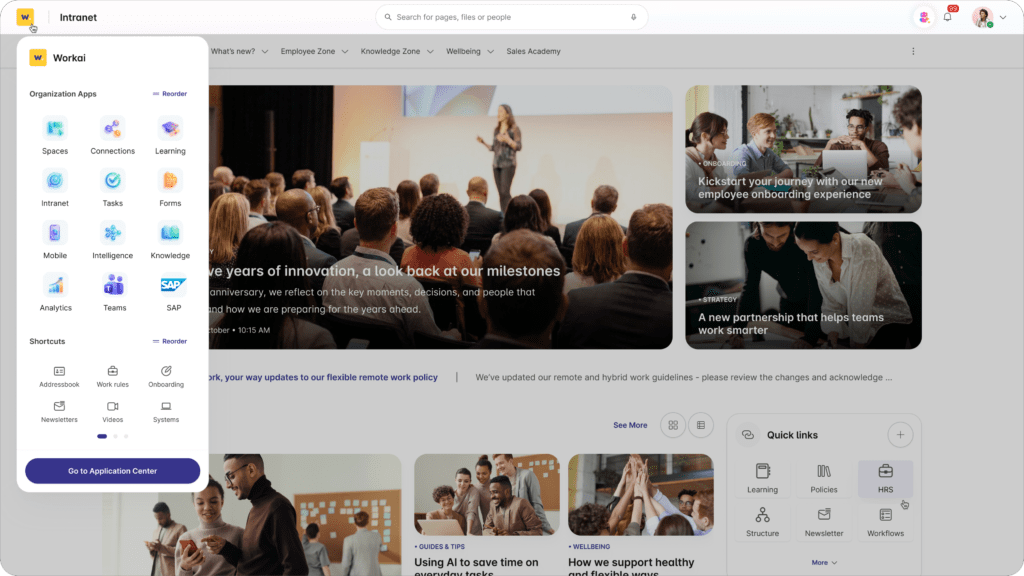Click the second pagination dot under Shortcuts
The width and height of the screenshot is (1024, 576).
[x=115, y=436]
